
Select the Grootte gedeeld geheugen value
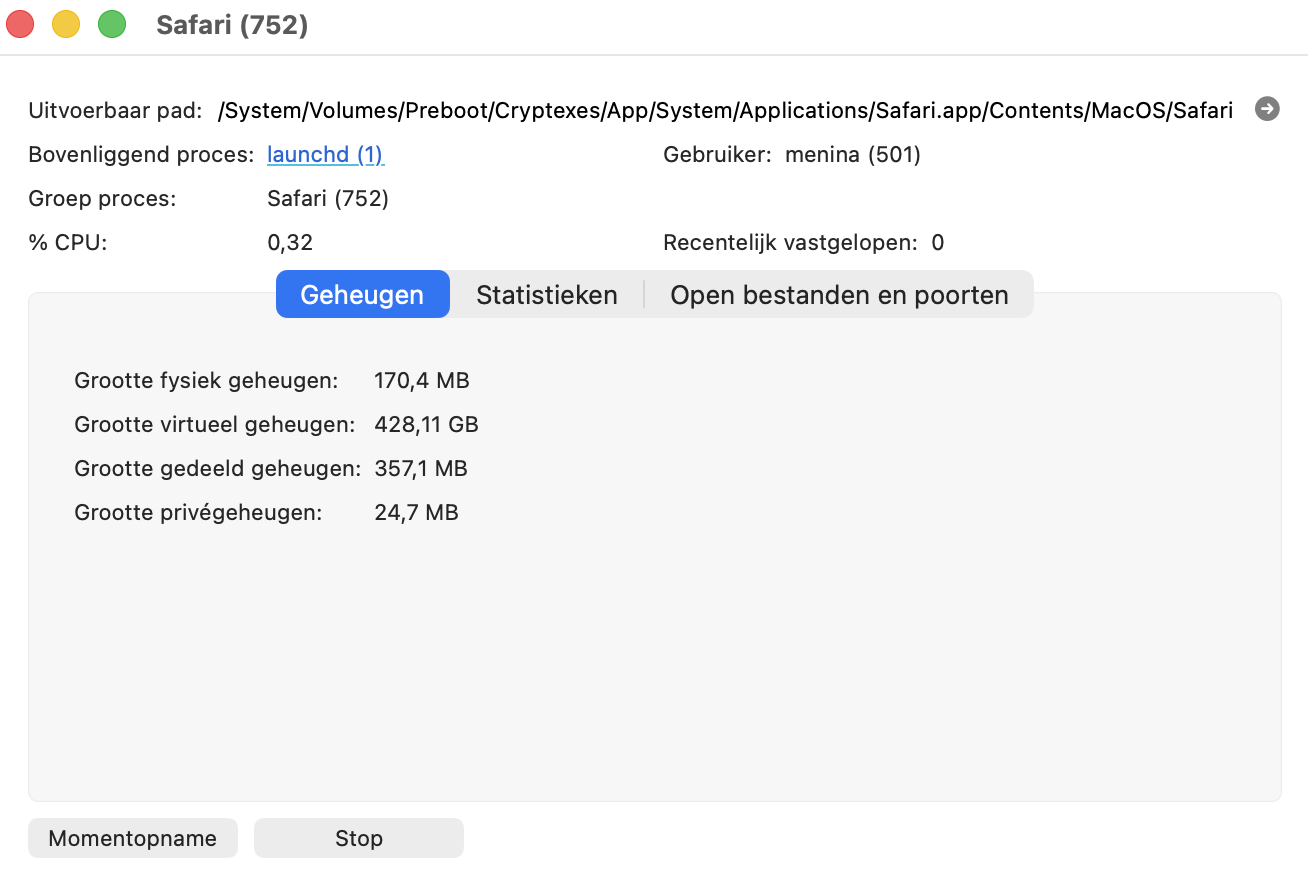(x=421, y=468)
